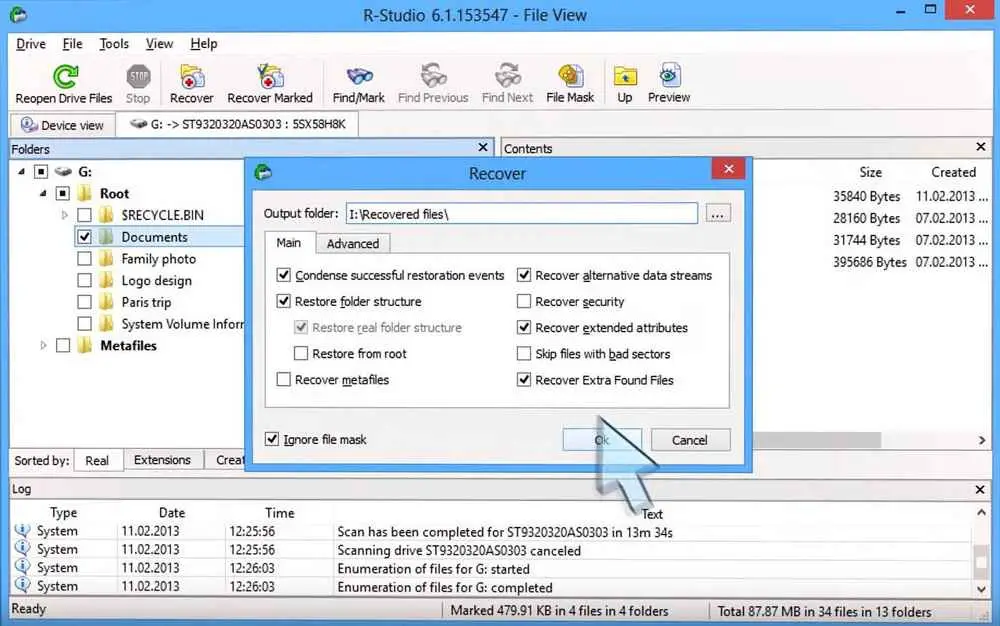Click the Paris trip folder icon
This screenshot has width=1000, height=626.
click(x=106, y=302)
